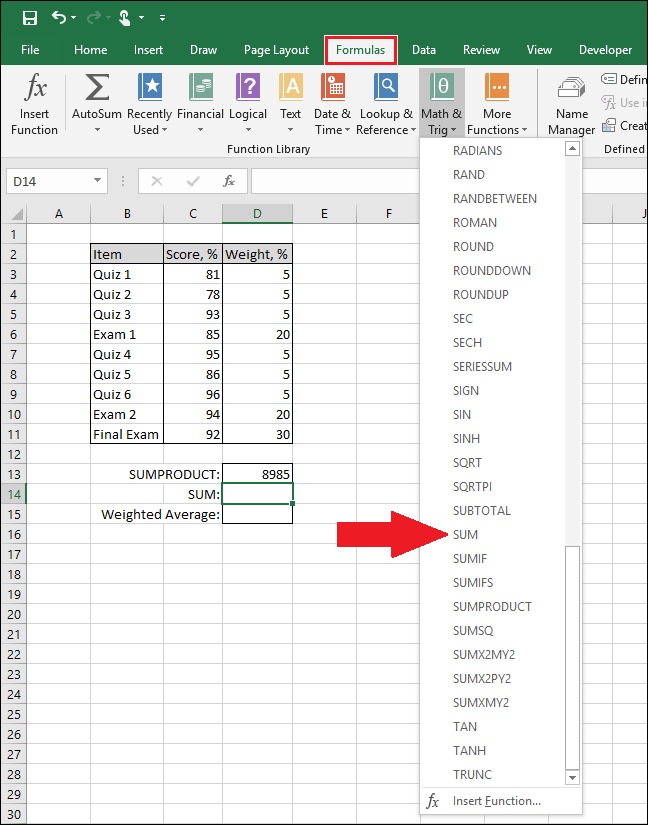648x825 pixels.
Task: Choose ROUND from the function list
Action: pos(473,247)
